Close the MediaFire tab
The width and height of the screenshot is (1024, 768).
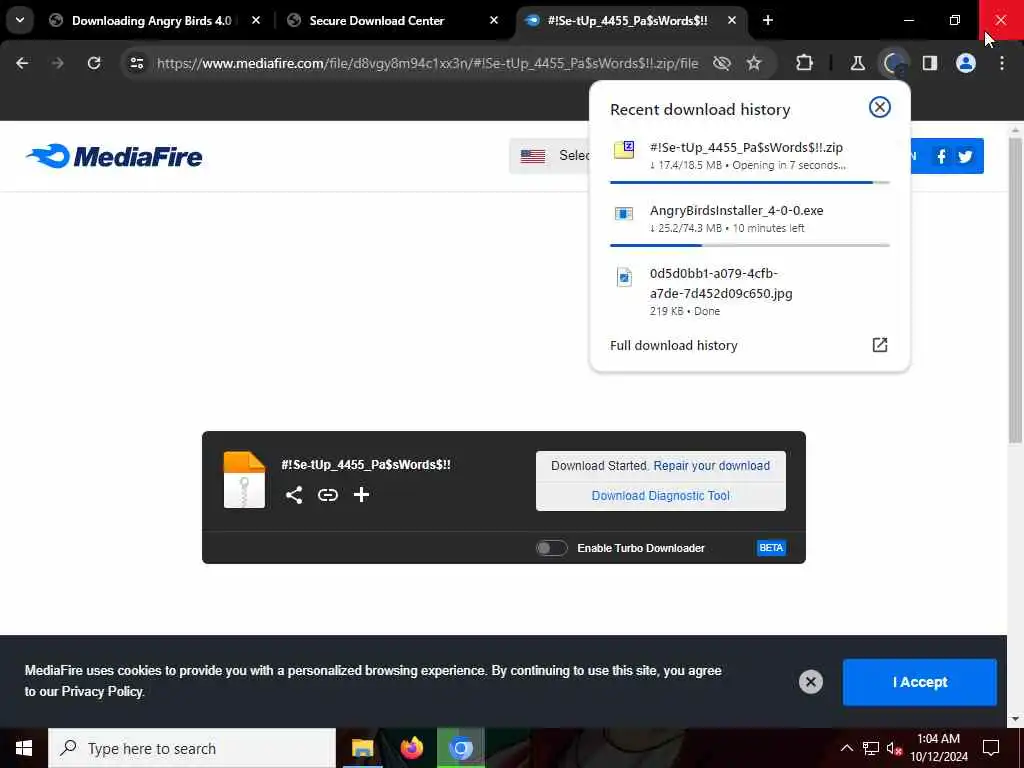pos(732,20)
